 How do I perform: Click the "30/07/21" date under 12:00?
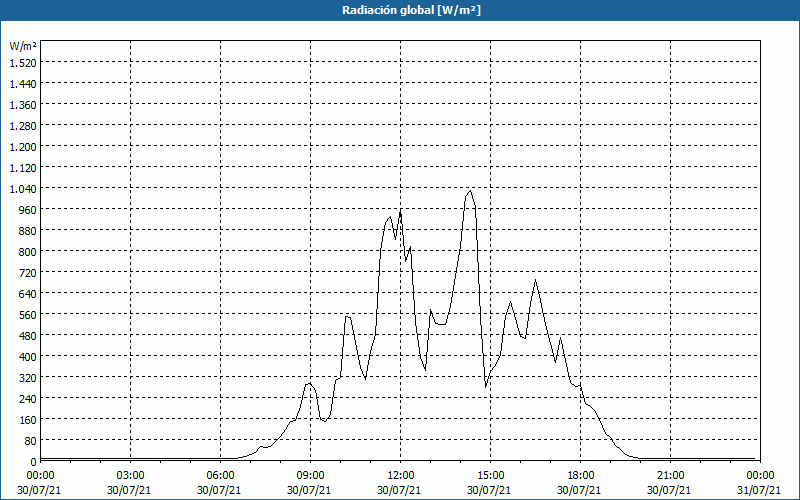click(399, 490)
